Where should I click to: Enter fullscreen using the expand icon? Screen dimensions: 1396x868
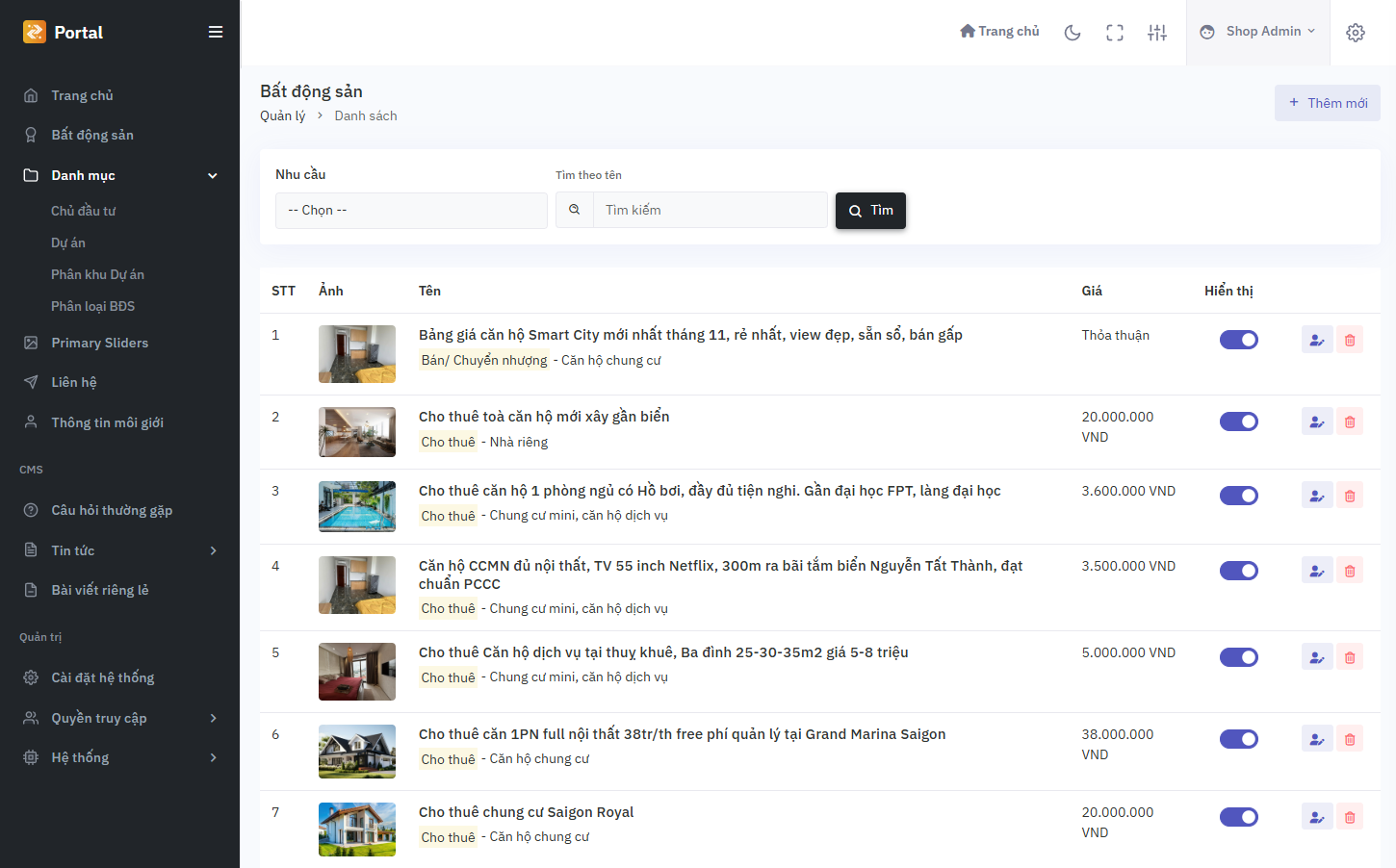[x=1115, y=32]
